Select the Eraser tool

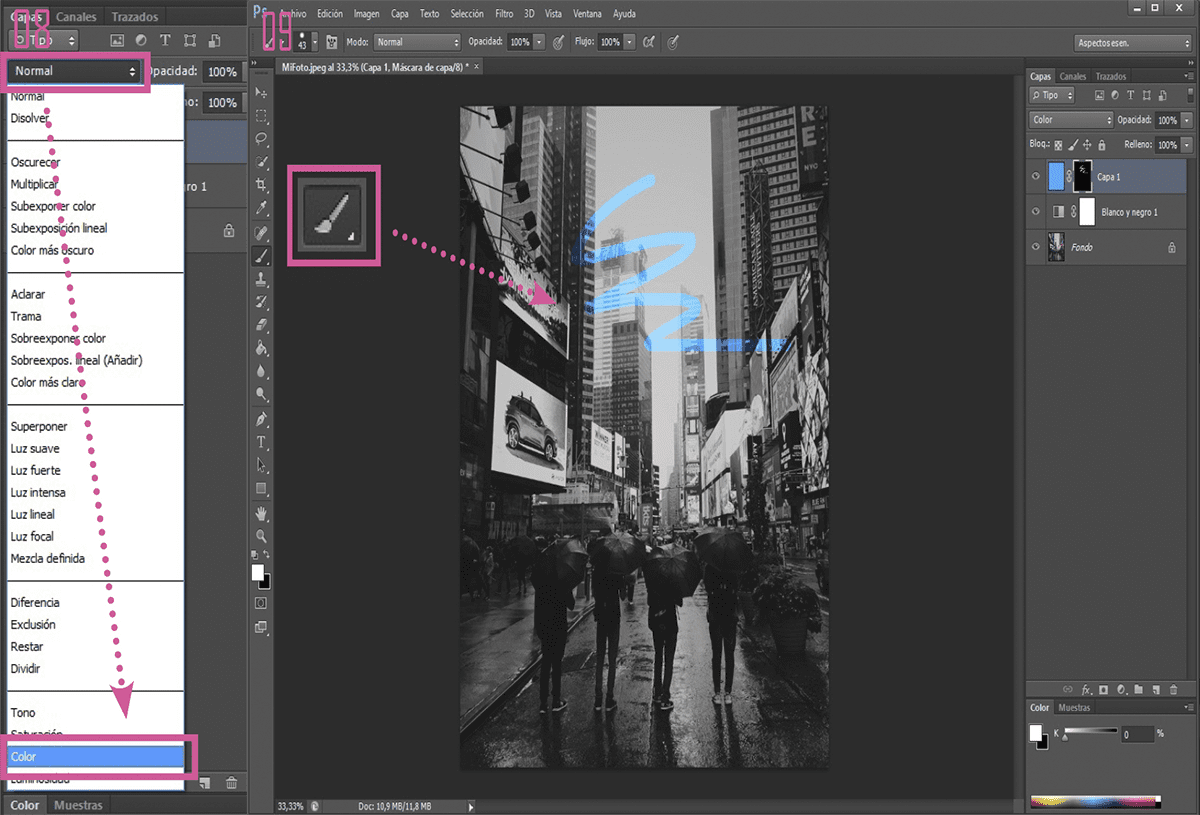coord(261,325)
